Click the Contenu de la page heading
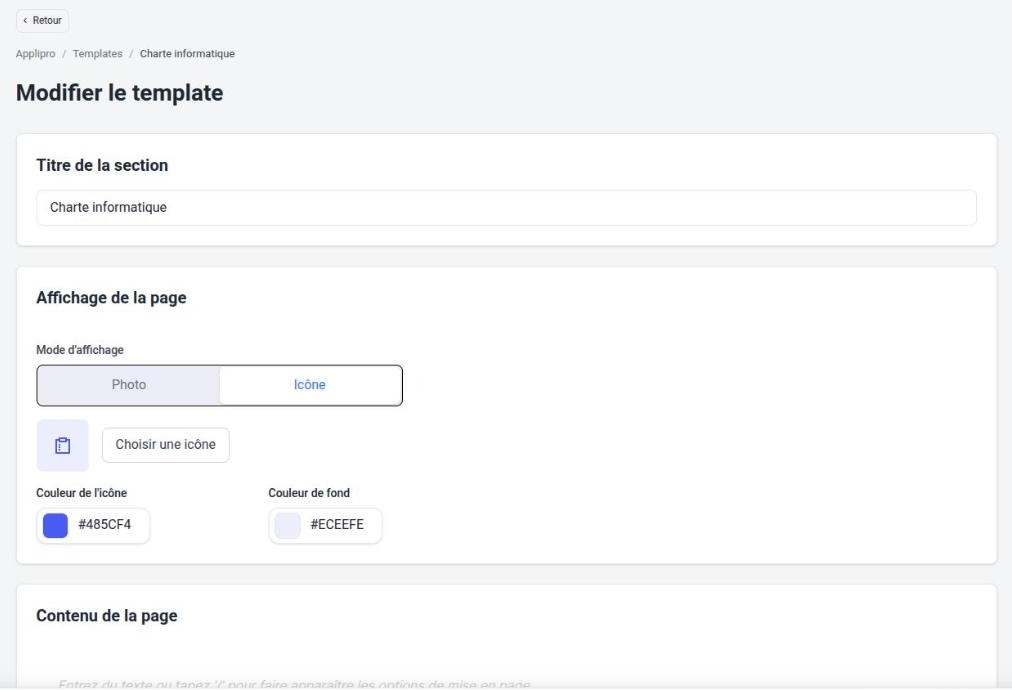Screen dimensions: 1012x690 click(106, 616)
